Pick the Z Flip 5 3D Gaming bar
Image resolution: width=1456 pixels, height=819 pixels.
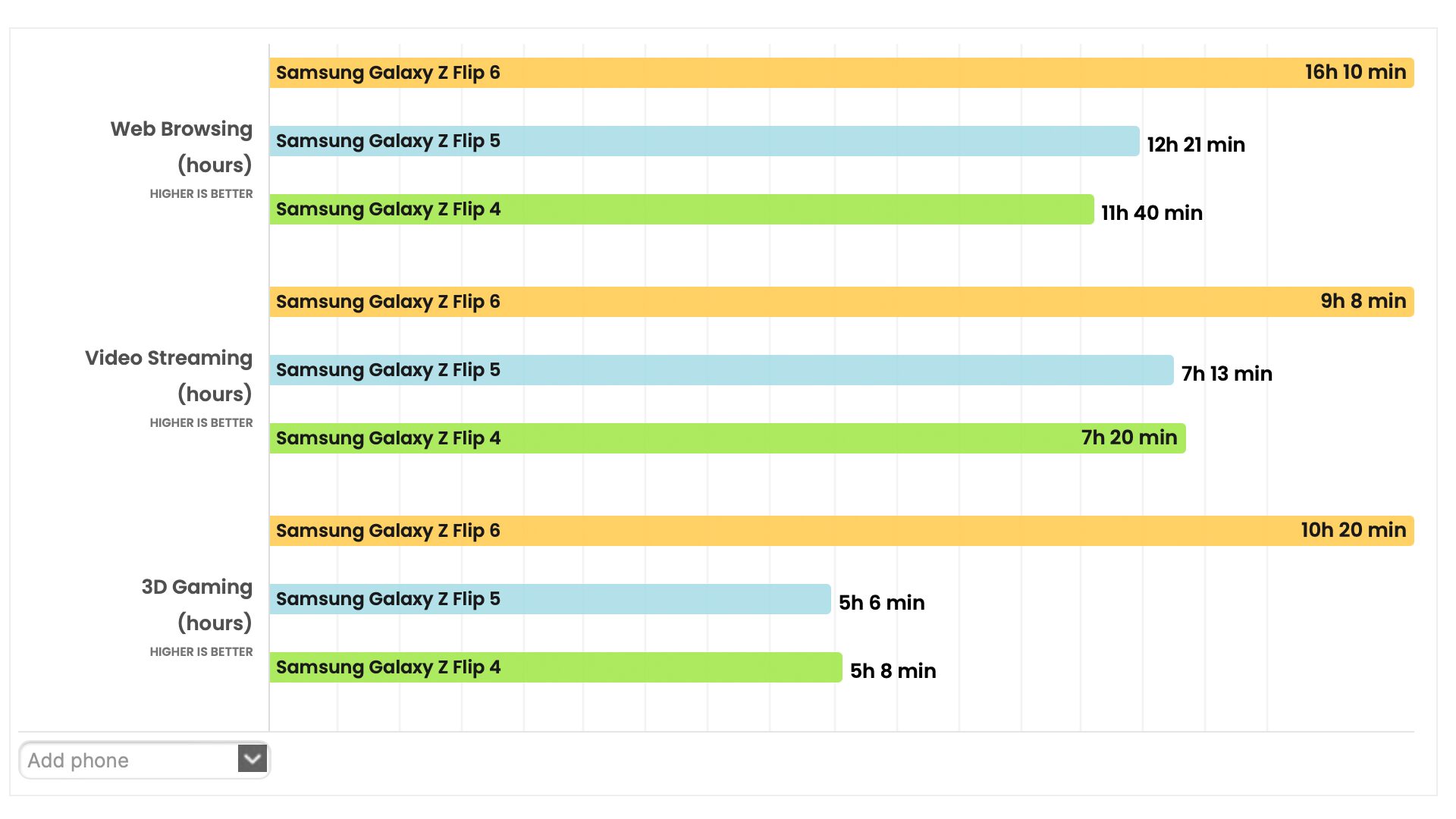[550, 599]
